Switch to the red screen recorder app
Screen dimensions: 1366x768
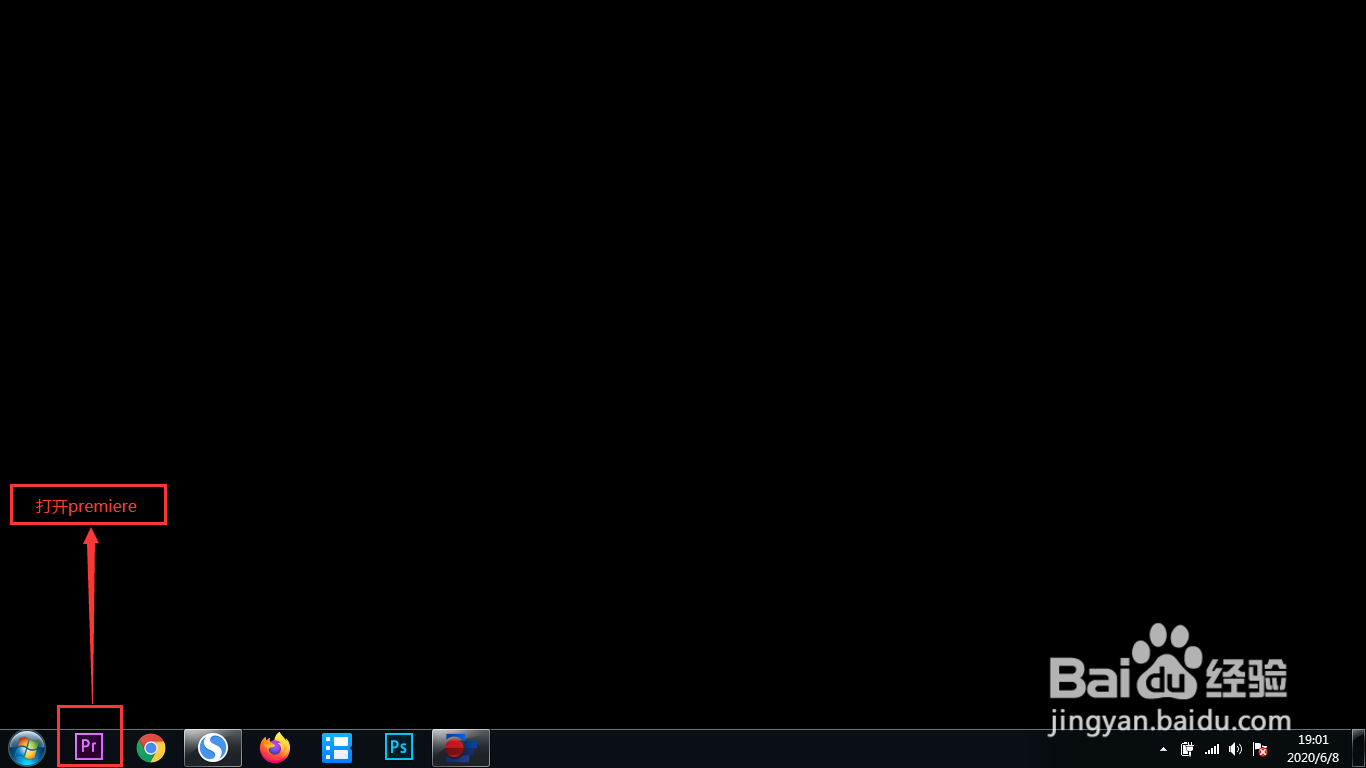(x=461, y=748)
